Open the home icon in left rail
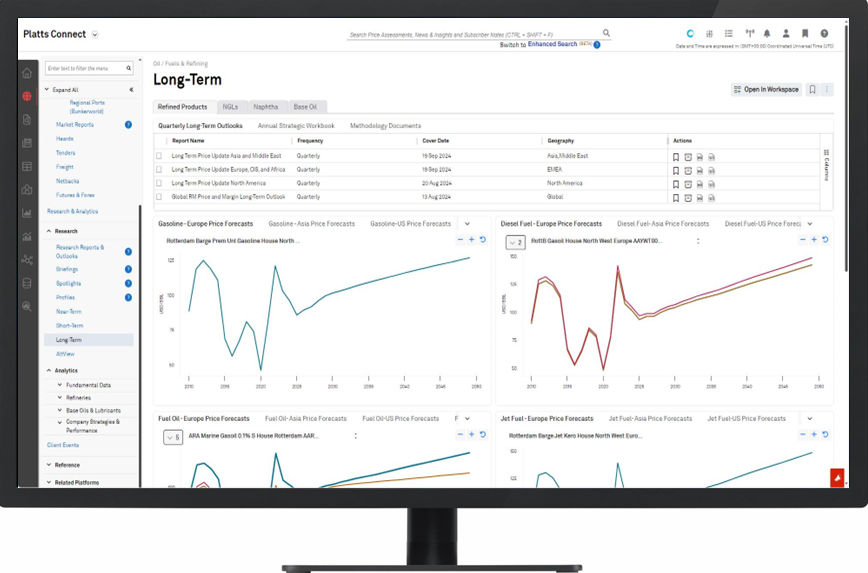The image size is (868, 573). pyautogui.click(x=27, y=73)
